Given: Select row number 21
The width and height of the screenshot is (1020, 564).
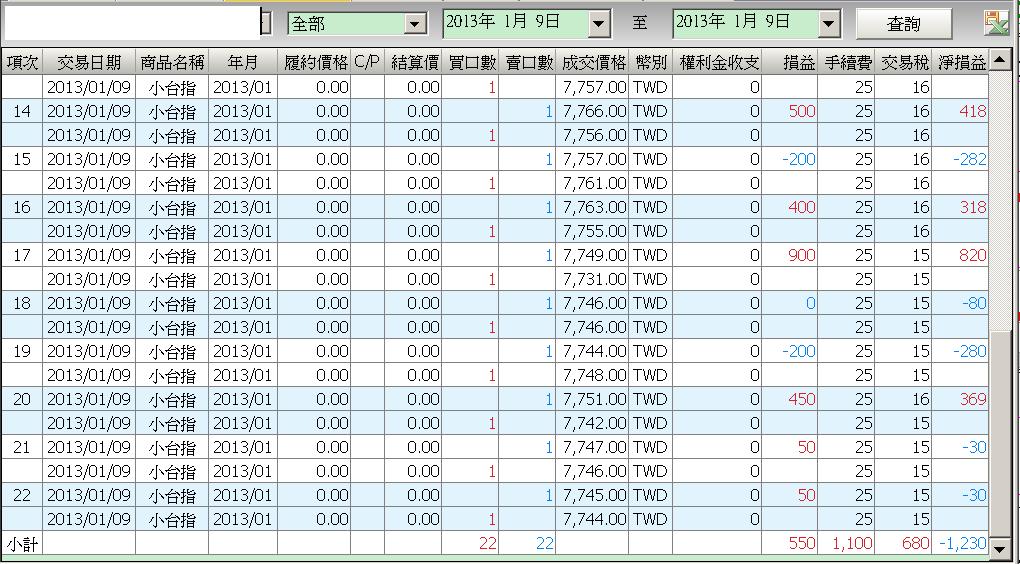Looking at the screenshot, I should (x=22, y=448).
